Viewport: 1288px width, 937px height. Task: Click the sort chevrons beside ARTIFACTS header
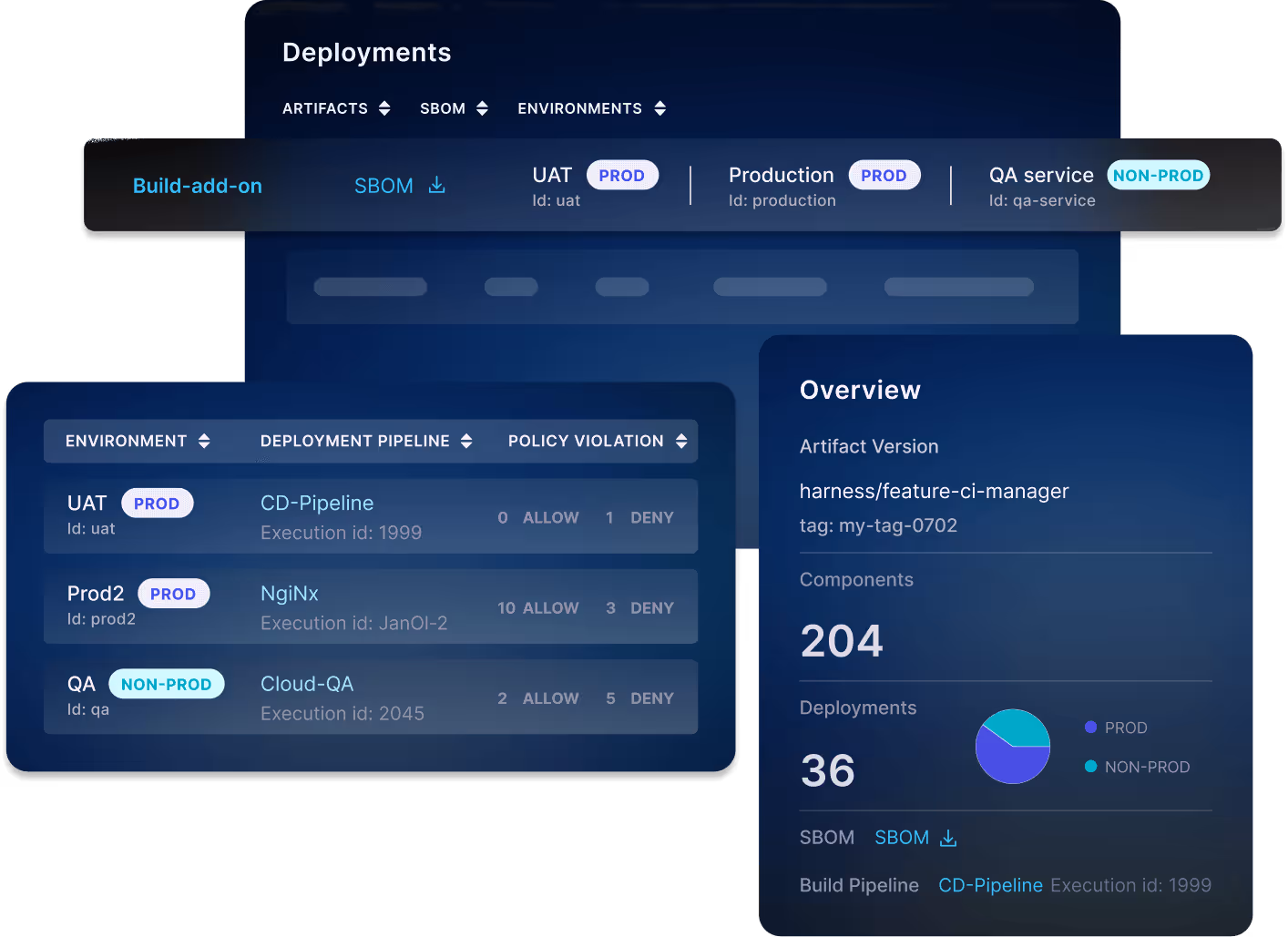[384, 107]
